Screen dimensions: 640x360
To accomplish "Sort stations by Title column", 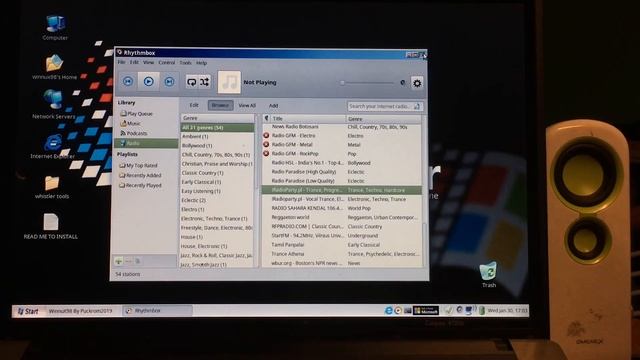I will pyautogui.click(x=308, y=119).
